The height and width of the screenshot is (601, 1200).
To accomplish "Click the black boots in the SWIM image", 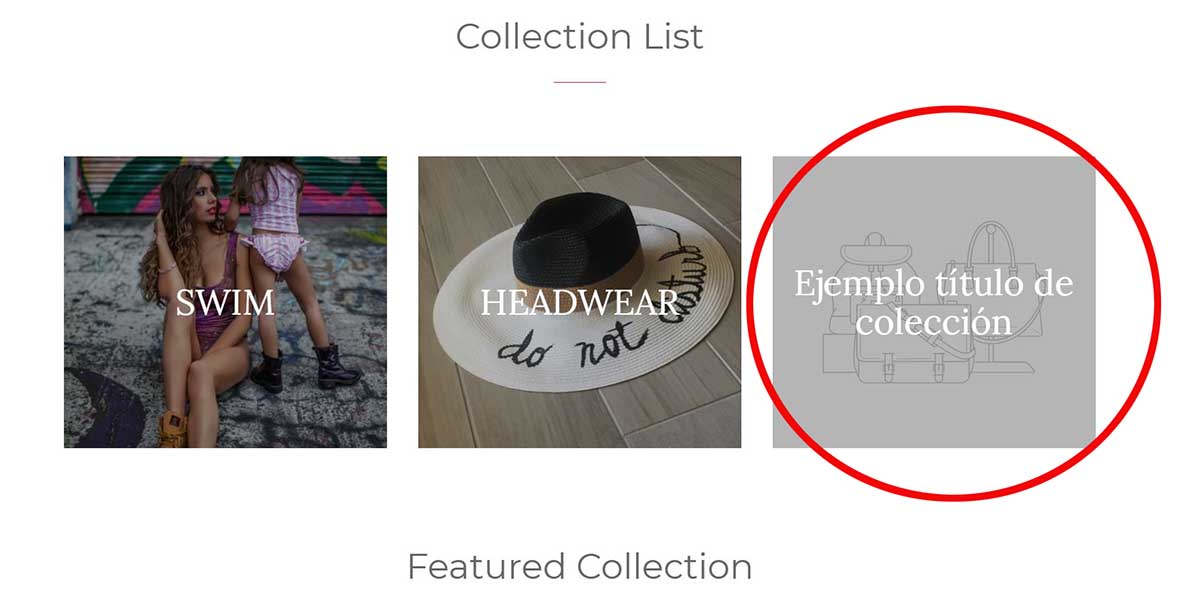I will point(302,368).
